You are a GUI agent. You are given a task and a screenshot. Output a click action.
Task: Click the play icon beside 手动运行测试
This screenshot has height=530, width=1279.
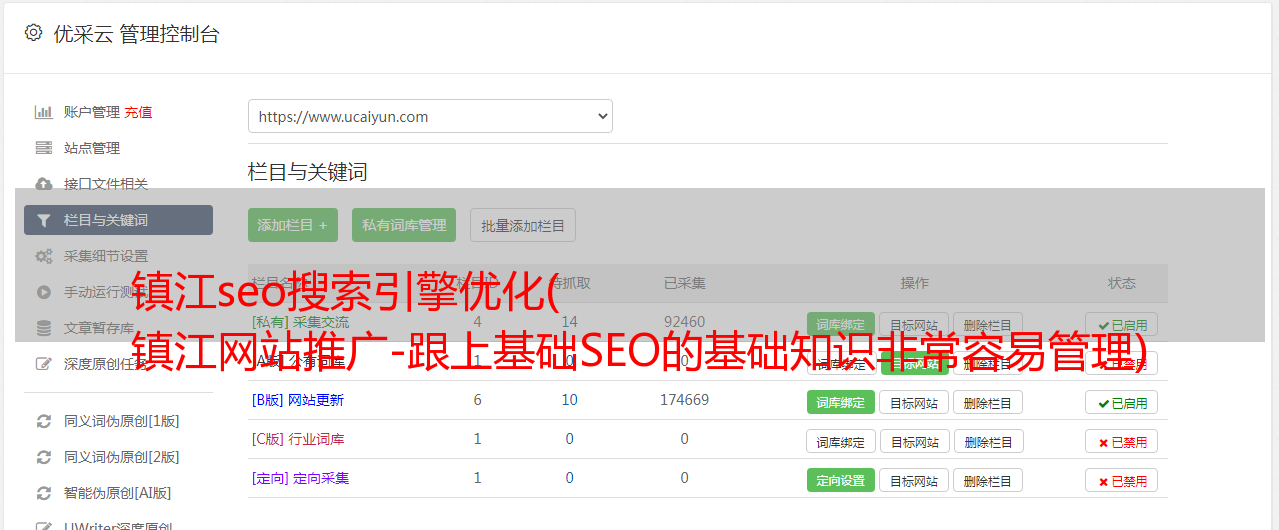tap(44, 292)
